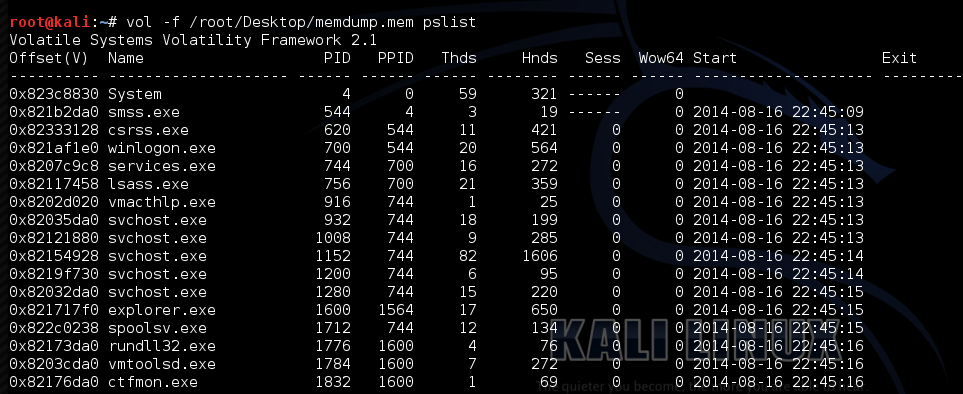Click offset 0x8202d020 of vmacthlp.exe
The width and height of the screenshot is (963, 394).
[x=54, y=202]
